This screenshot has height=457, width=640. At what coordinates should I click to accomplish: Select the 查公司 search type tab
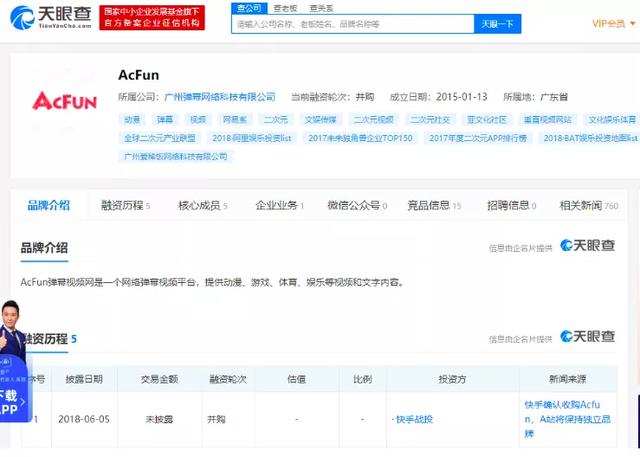(248, 7)
